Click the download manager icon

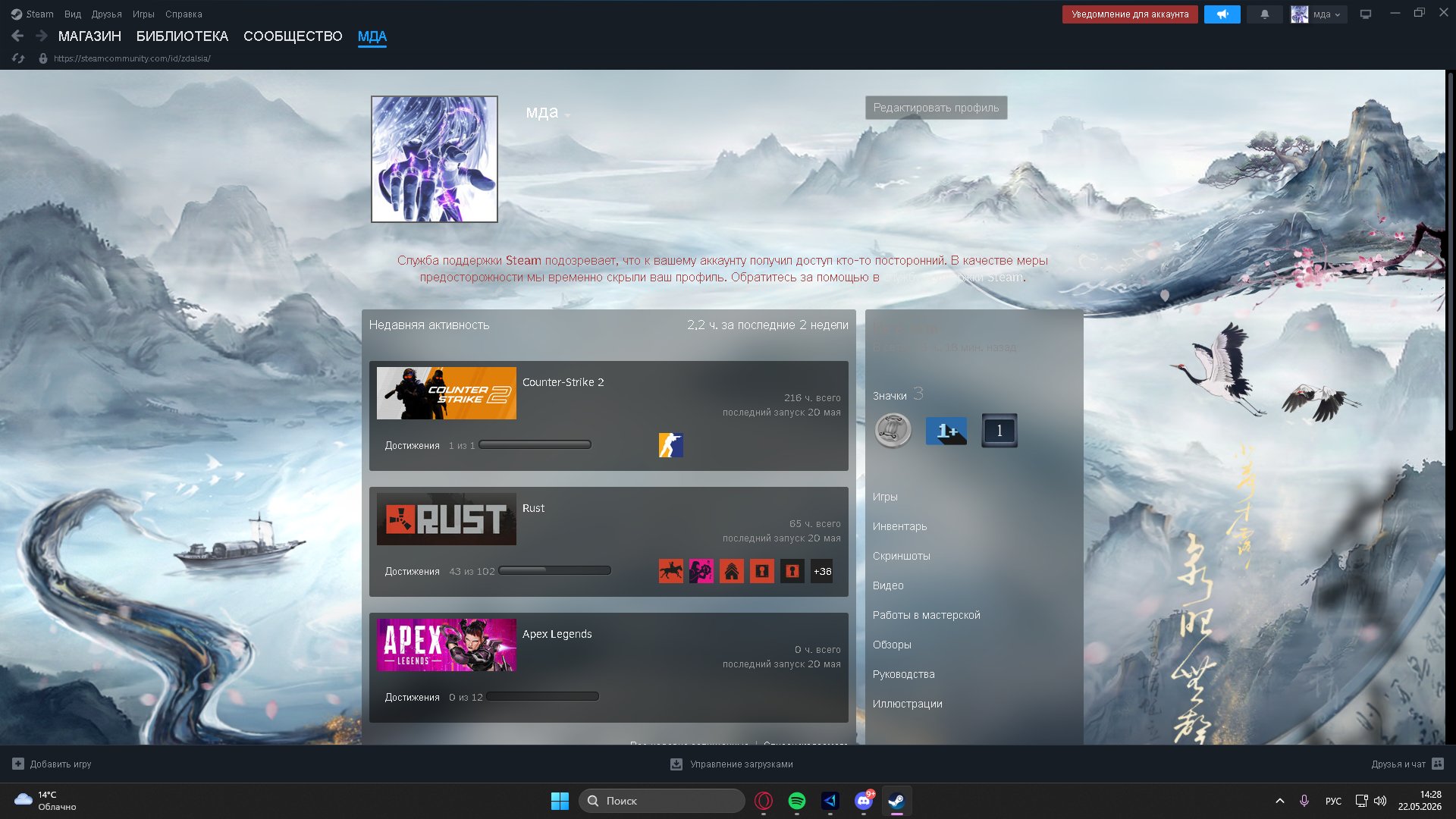676,764
